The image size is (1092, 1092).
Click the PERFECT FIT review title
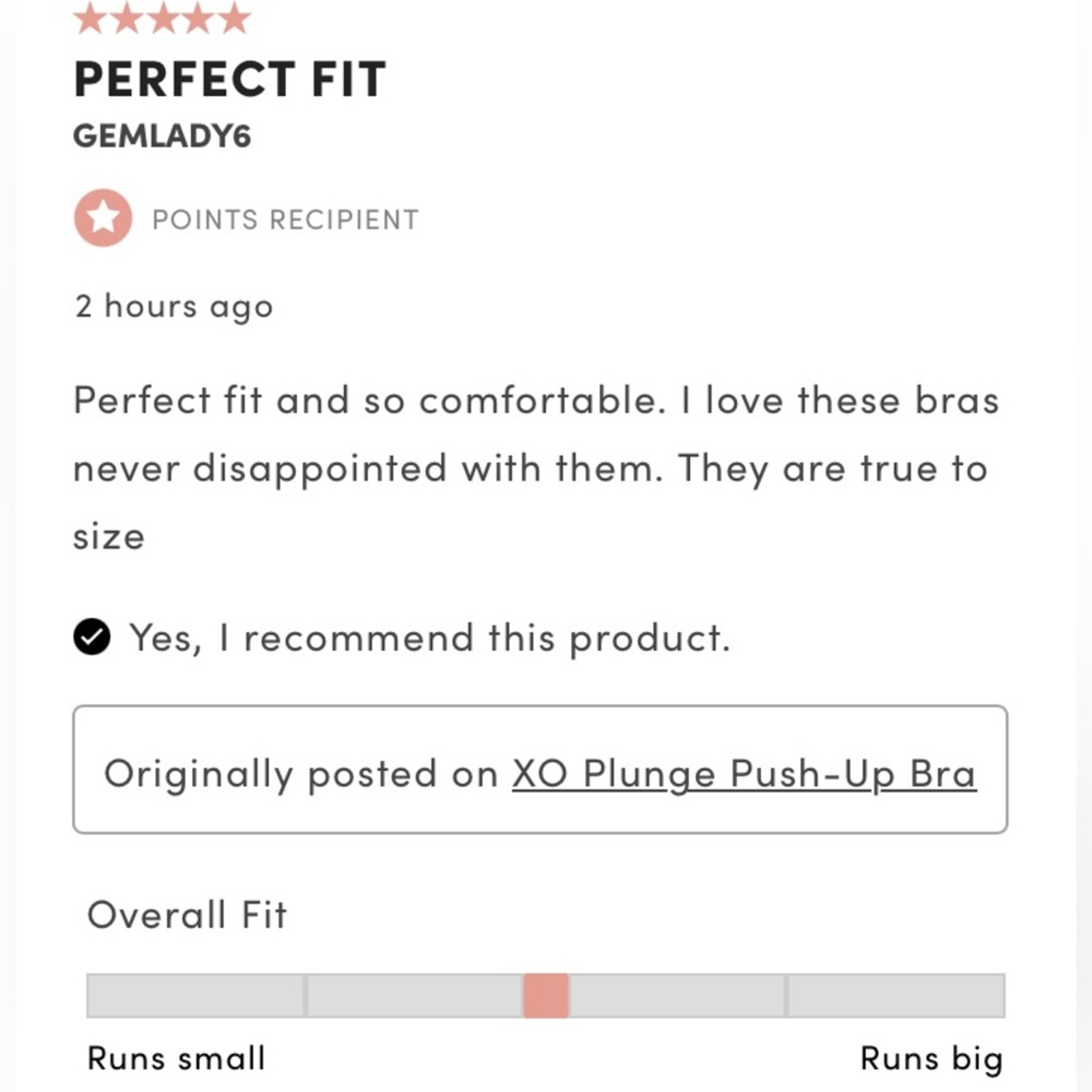(x=230, y=79)
